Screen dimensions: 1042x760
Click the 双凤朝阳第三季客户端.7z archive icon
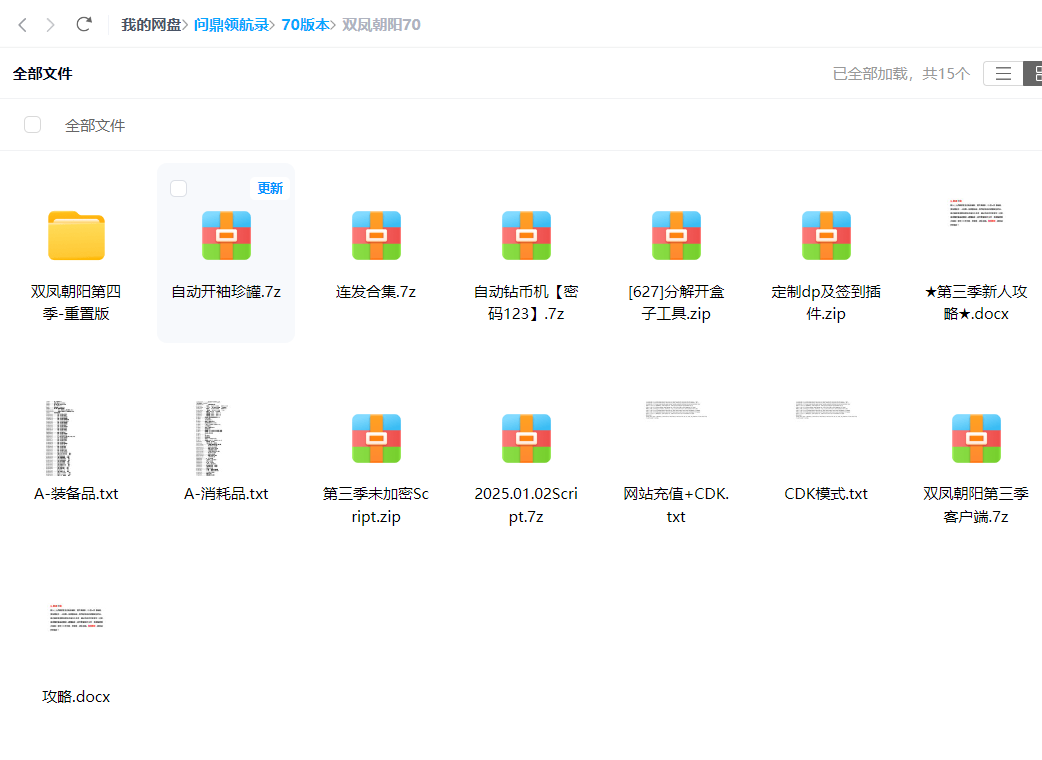[x=976, y=439]
